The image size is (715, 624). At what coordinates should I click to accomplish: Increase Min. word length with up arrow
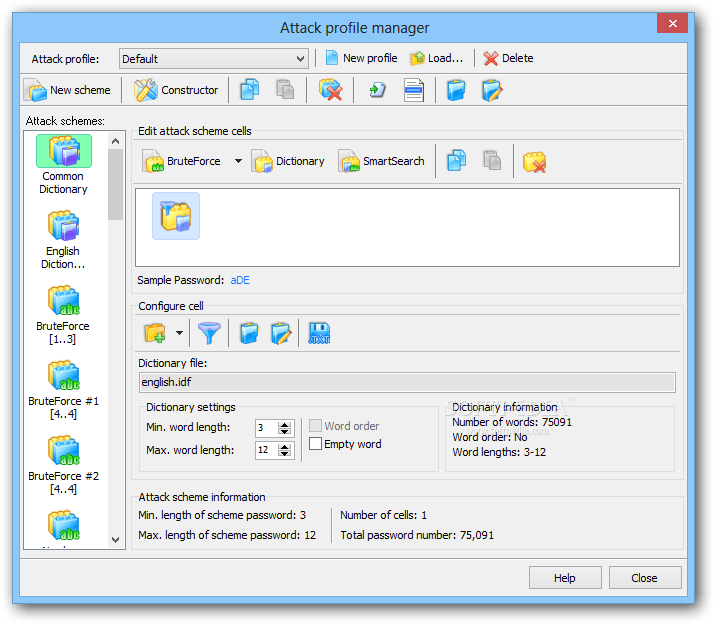tap(285, 425)
